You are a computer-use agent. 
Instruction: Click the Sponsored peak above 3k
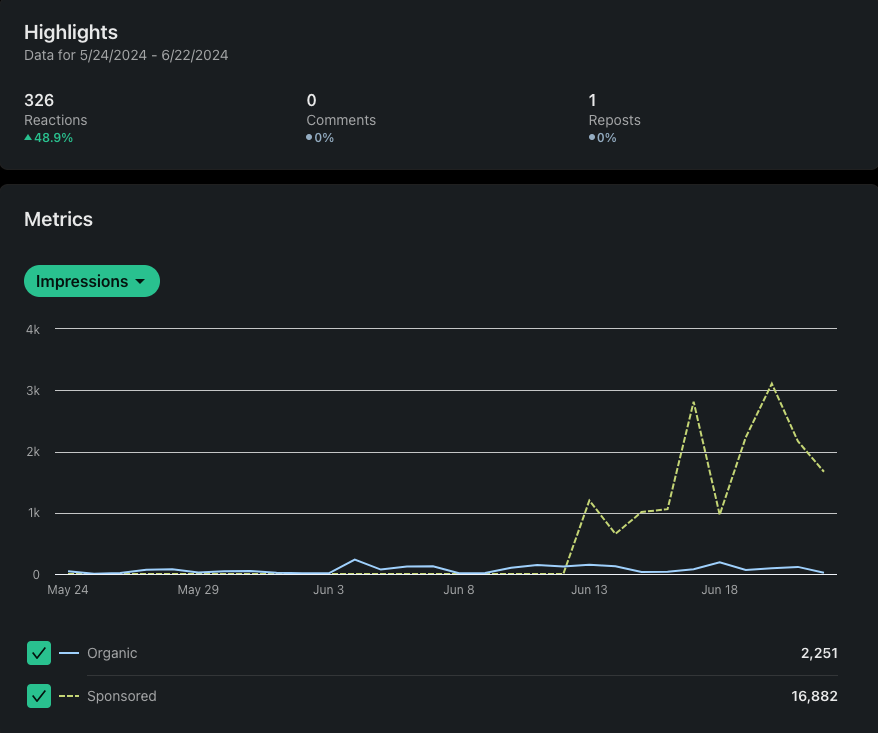point(771,383)
